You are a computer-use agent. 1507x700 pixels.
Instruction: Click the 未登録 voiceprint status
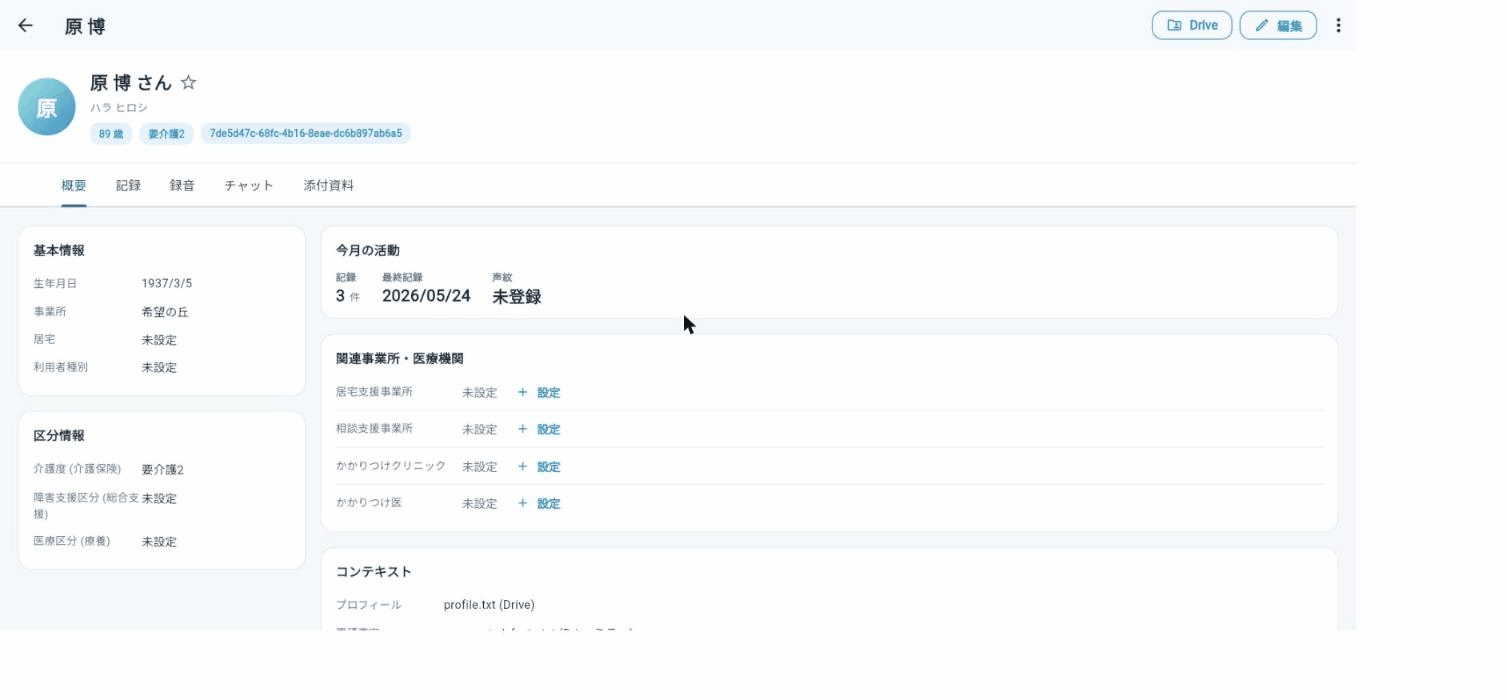[517, 297]
